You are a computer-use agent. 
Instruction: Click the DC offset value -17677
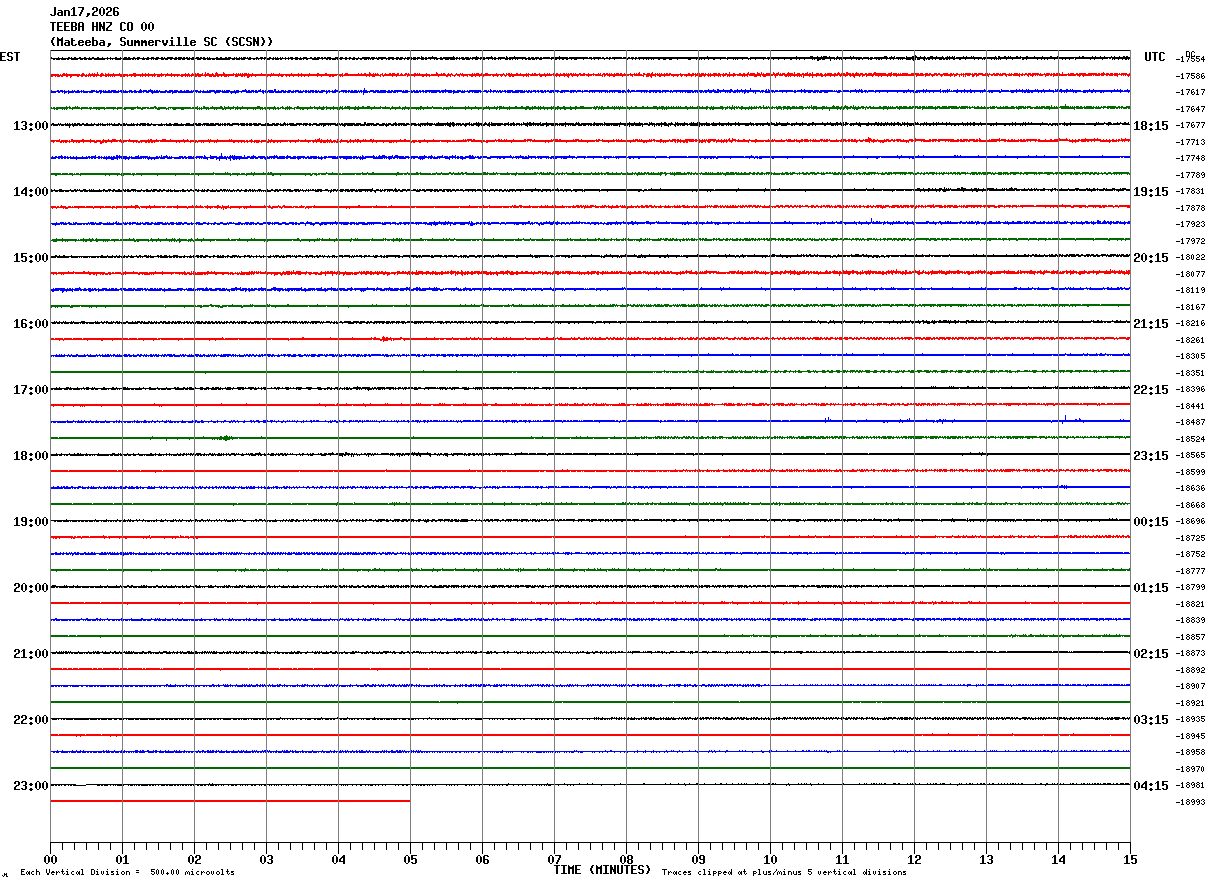point(1190,126)
